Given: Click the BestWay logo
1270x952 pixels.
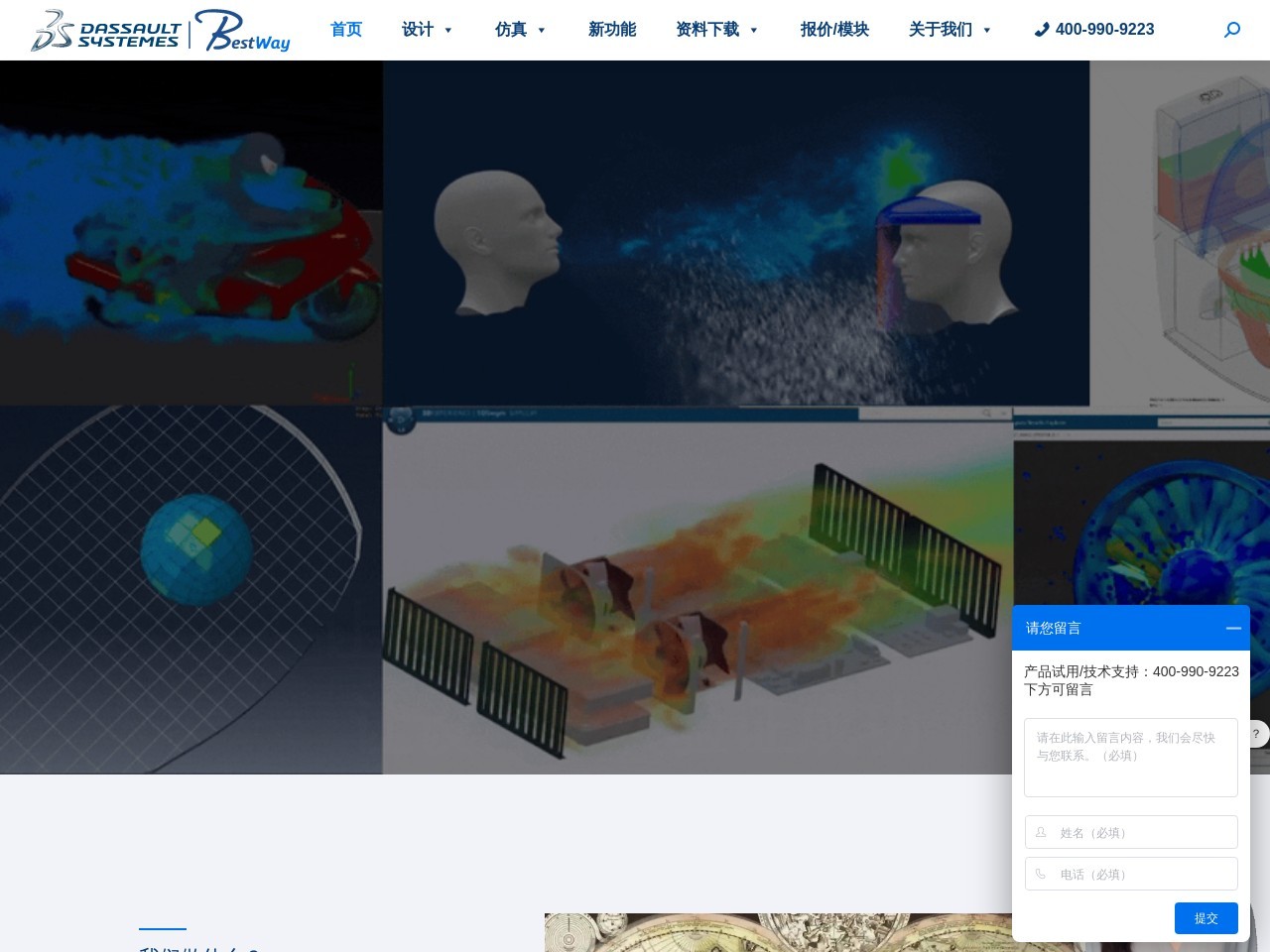Looking at the screenshot, I should click(243, 31).
